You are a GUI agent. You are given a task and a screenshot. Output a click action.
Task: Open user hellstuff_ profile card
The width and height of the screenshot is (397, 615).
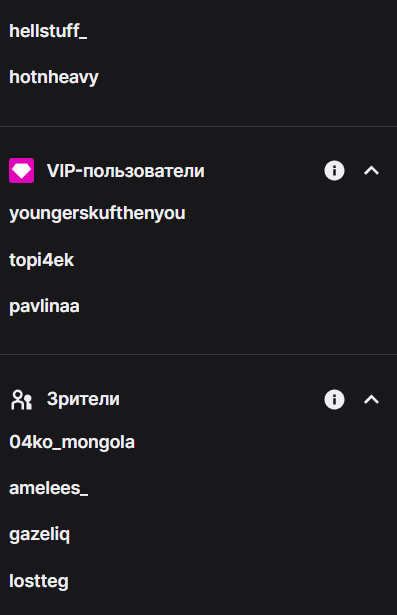(x=48, y=31)
